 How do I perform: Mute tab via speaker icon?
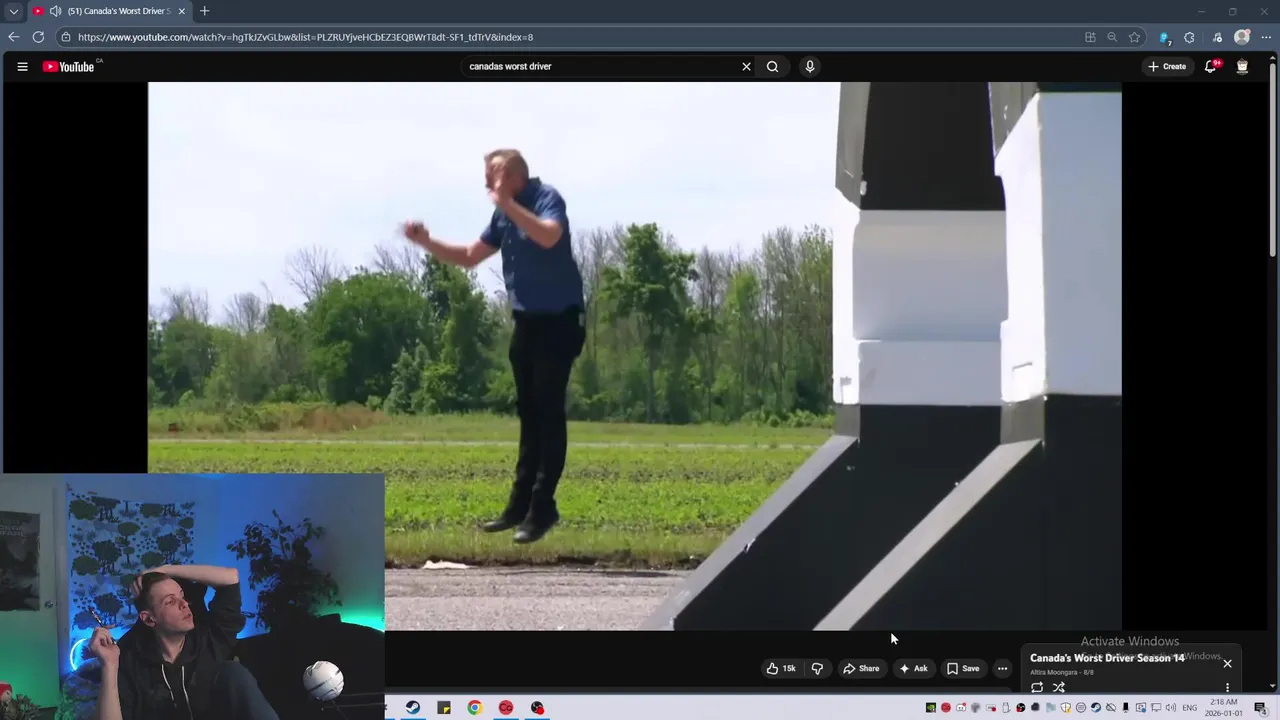click(x=55, y=11)
